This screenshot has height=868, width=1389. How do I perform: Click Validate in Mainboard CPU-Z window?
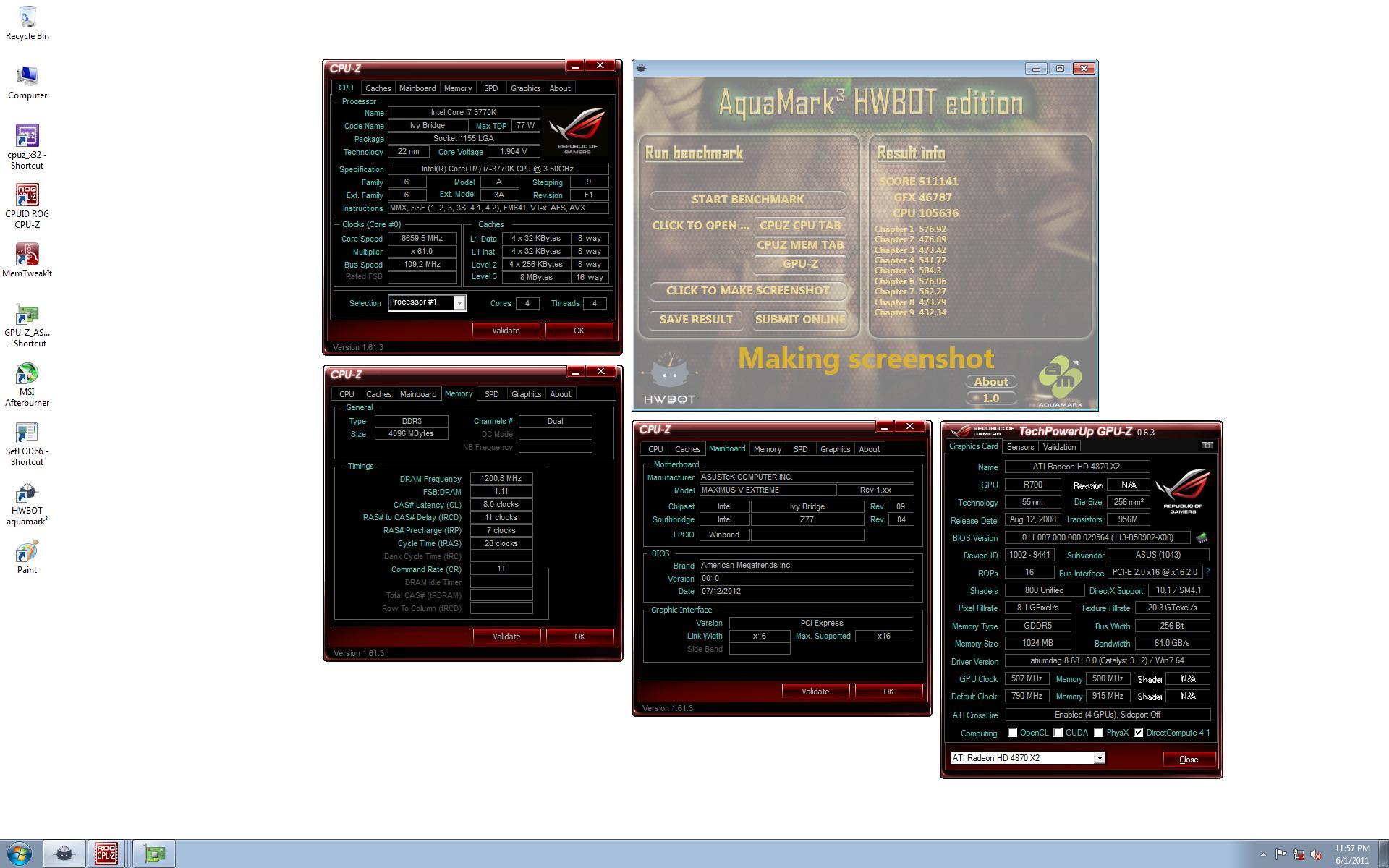[x=815, y=692]
